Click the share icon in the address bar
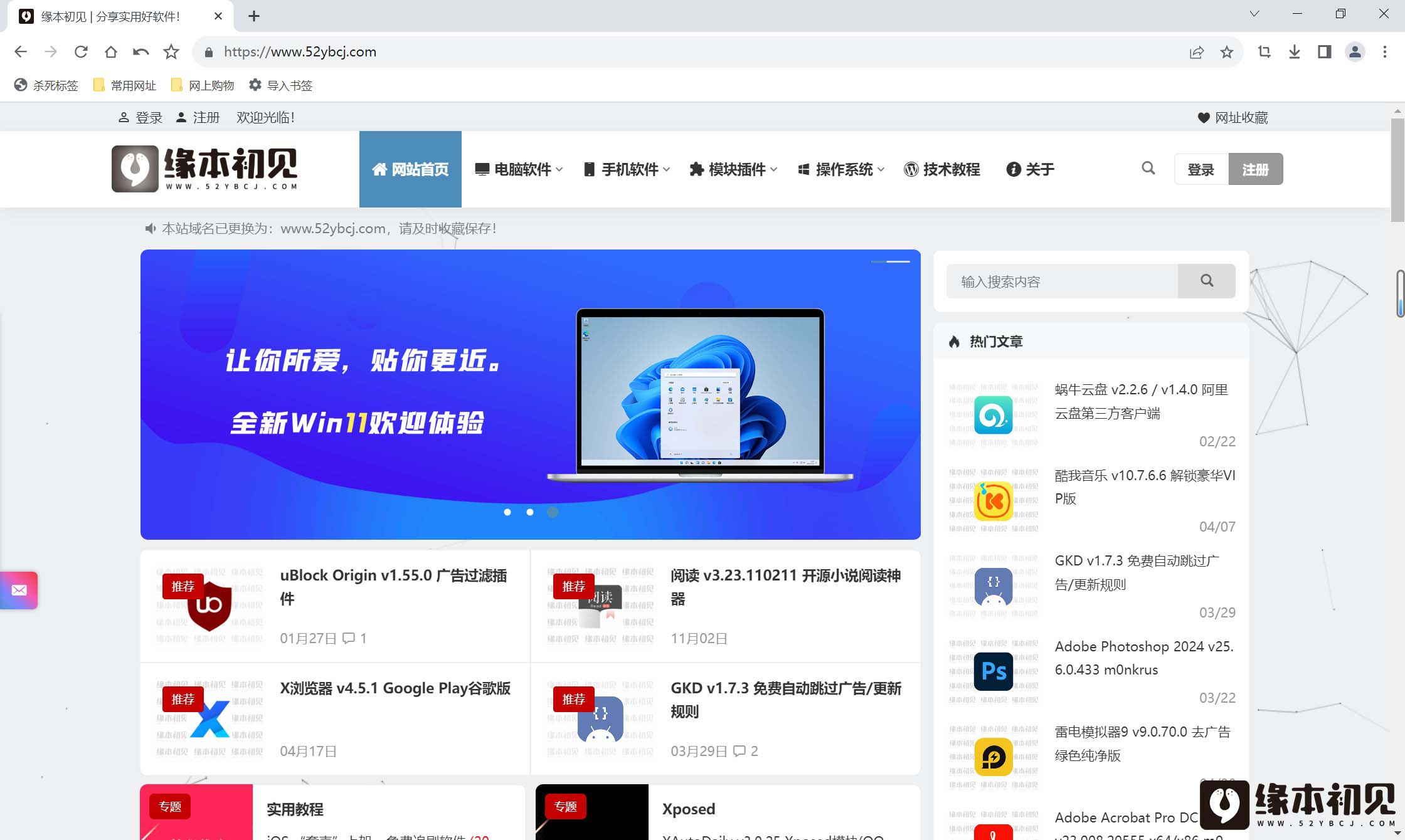This screenshot has width=1405, height=840. (1197, 52)
